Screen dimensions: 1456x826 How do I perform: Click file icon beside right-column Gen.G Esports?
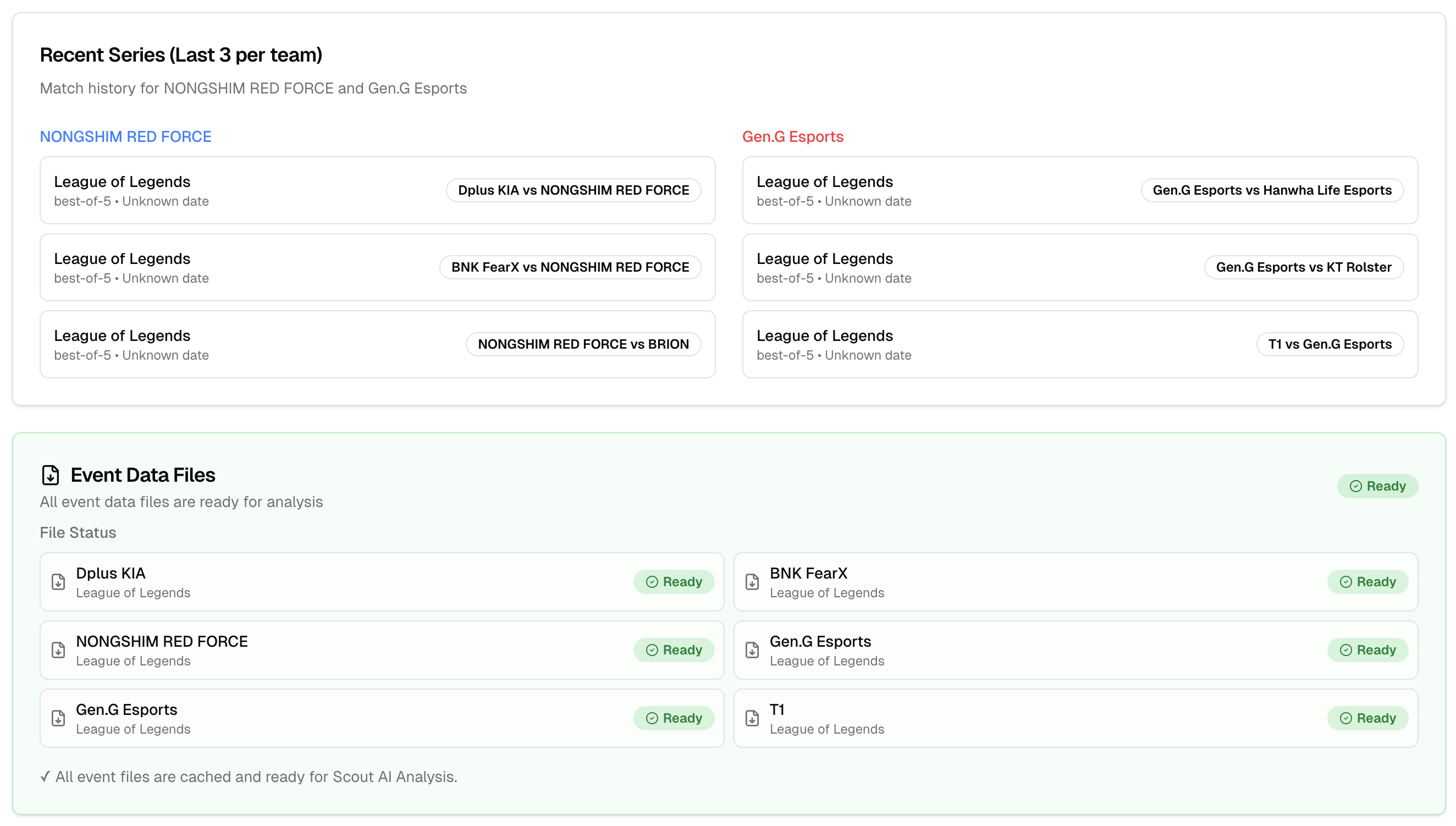752,649
